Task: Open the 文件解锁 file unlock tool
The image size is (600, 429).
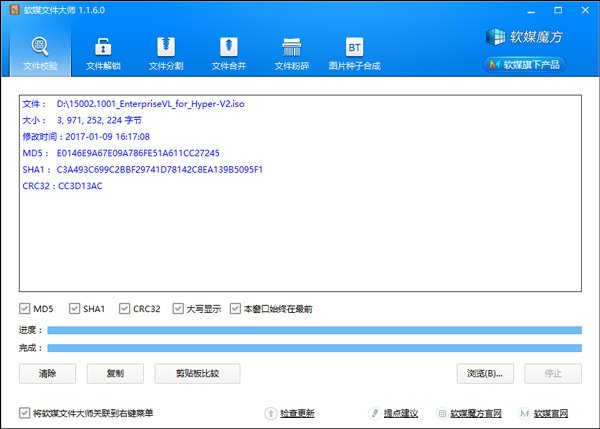Action: coord(103,54)
